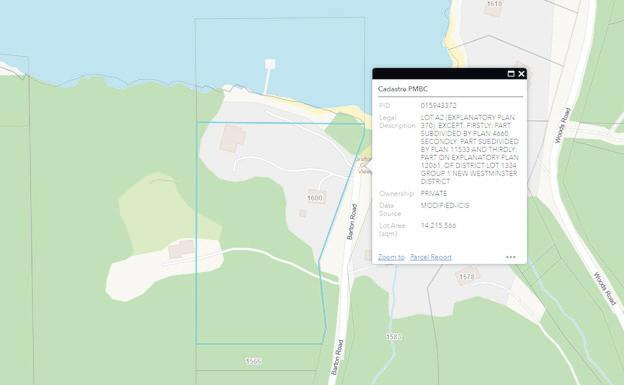
Task: Select the 1565 address label on map
Action: click(254, 362)
